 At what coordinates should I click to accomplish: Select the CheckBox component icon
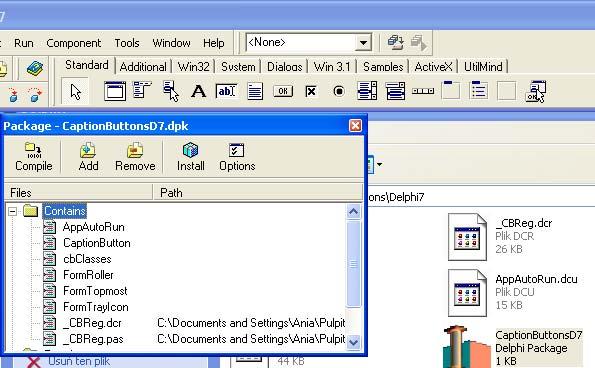(x=311, y=91)
